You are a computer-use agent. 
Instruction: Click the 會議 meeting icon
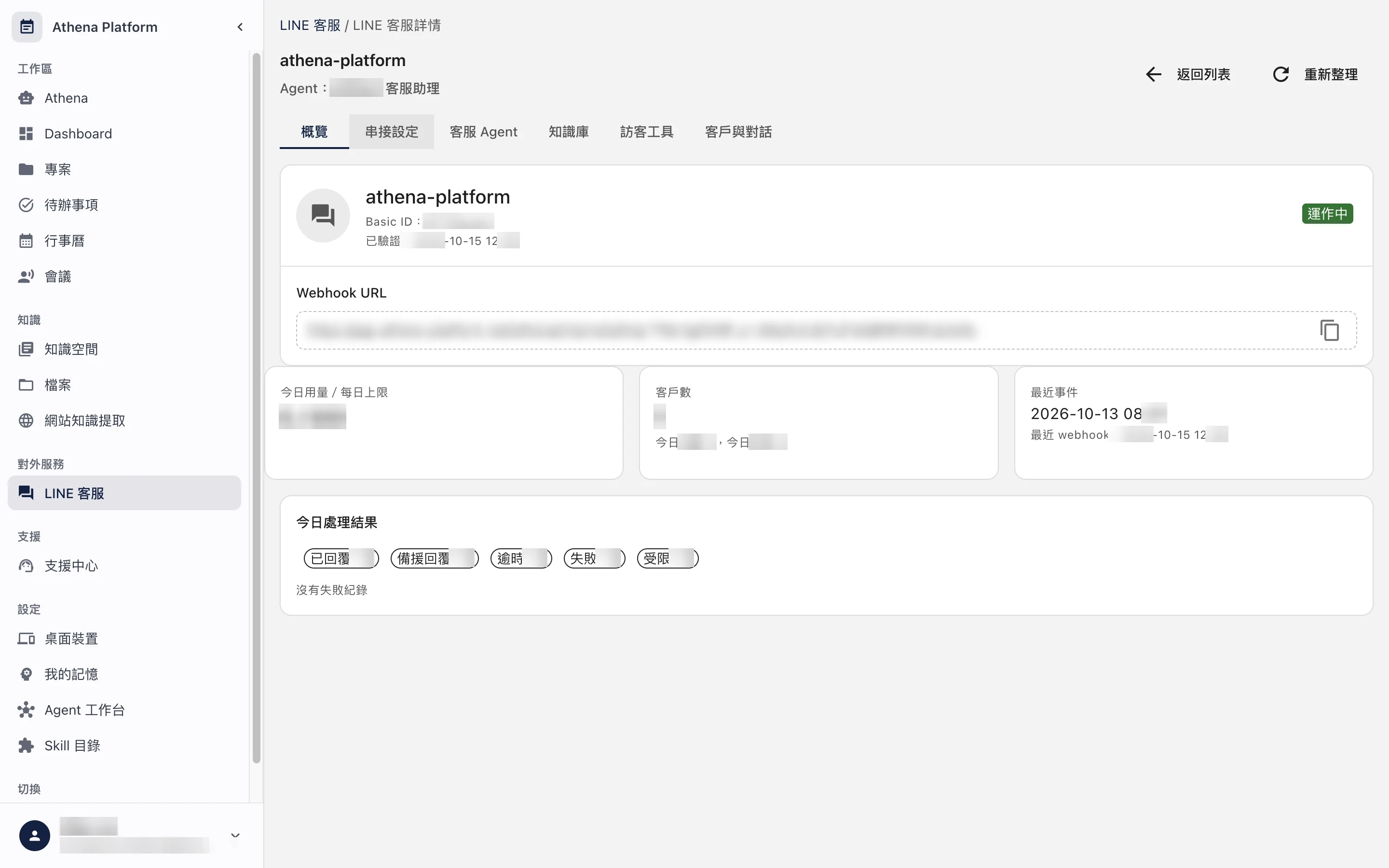[26, 277]
